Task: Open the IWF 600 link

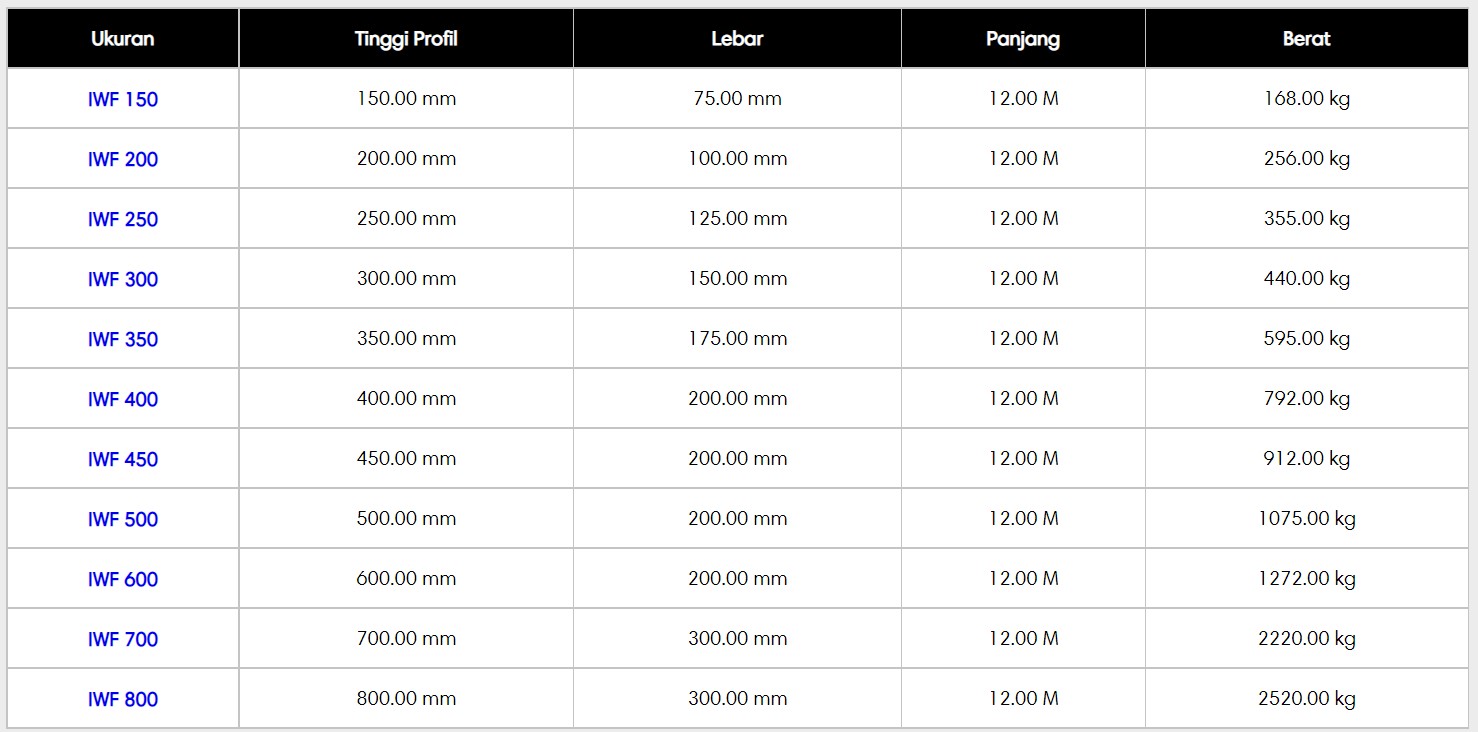Action: click(123, 579)
